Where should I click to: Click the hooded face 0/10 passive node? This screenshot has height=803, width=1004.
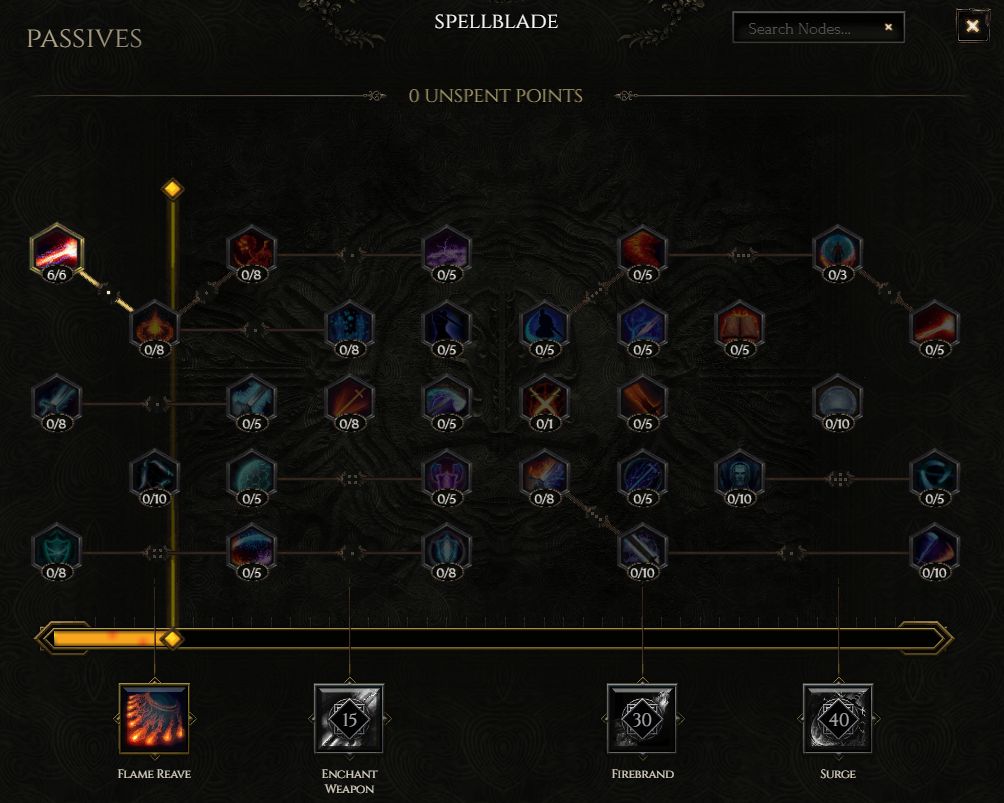(740, 477)
